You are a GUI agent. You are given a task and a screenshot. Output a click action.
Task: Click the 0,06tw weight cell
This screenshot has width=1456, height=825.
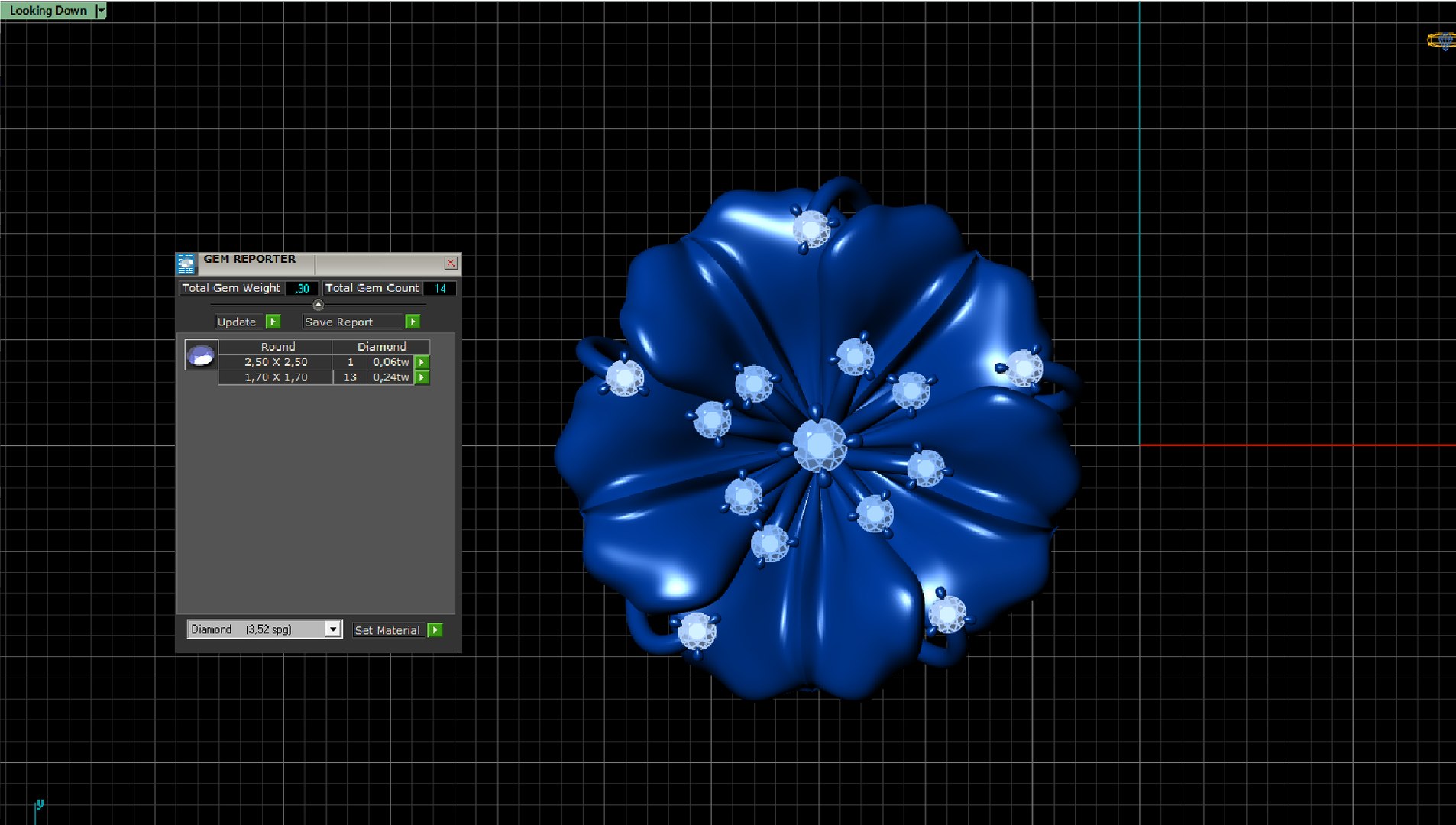[x=390, y=362]
